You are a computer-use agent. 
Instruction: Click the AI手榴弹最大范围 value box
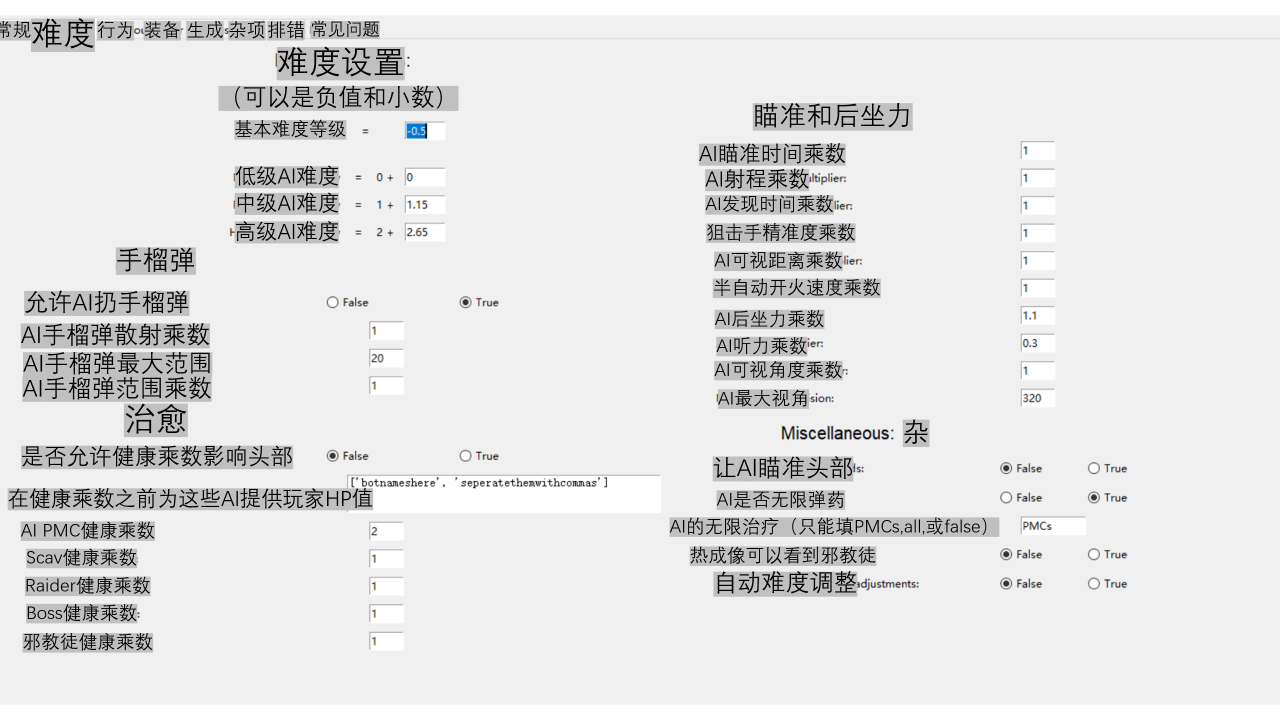(386, 358)
